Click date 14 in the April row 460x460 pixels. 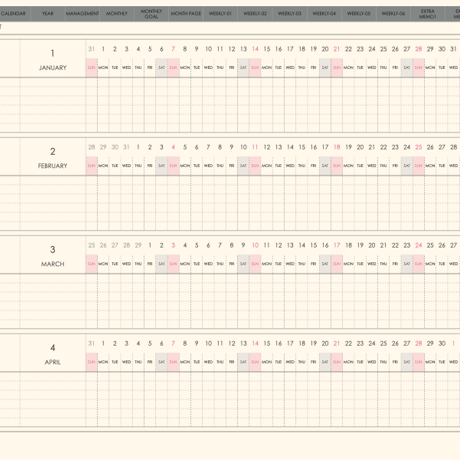255,343
